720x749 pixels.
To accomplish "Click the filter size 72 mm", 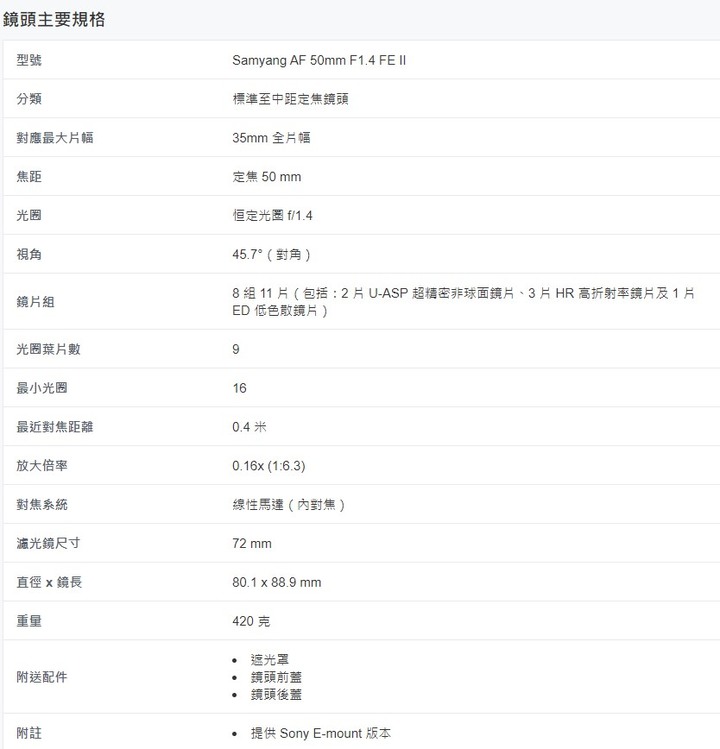I will [252, 543].
